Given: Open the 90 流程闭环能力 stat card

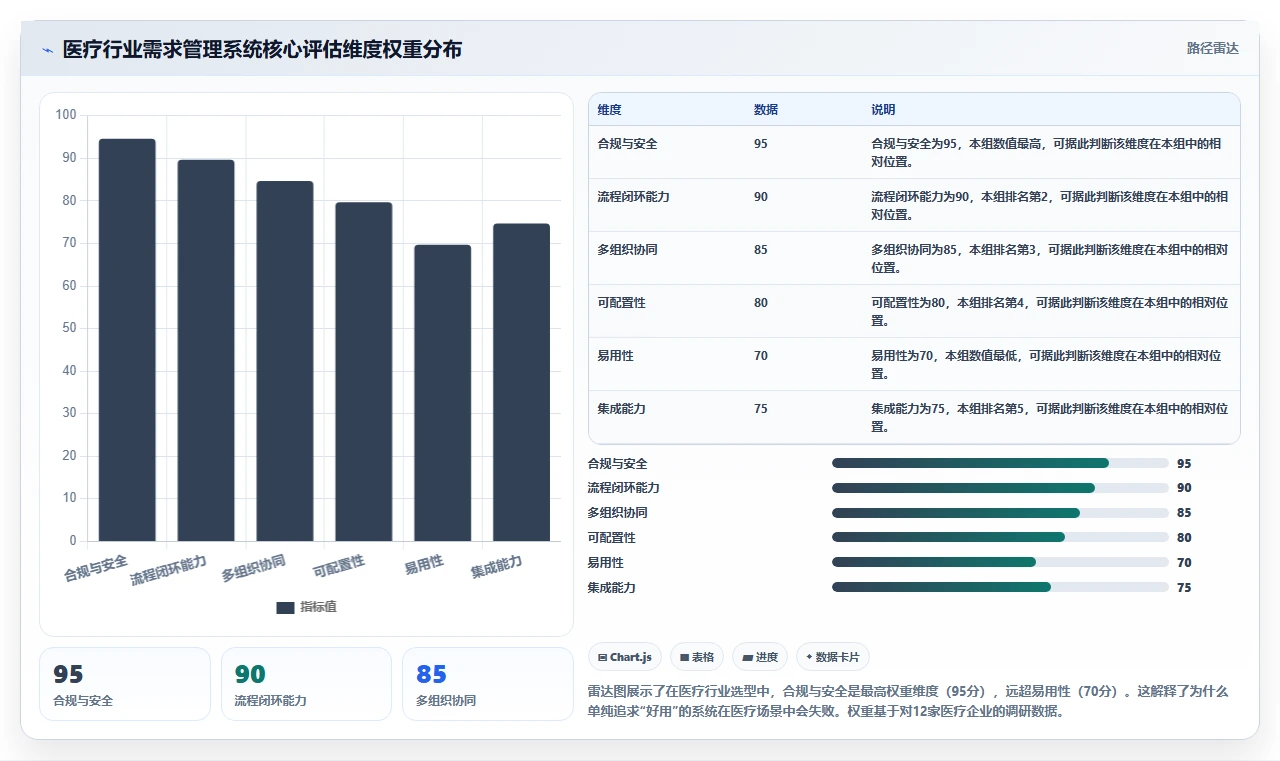Looking at the screenshot, I should coord(306,684).
